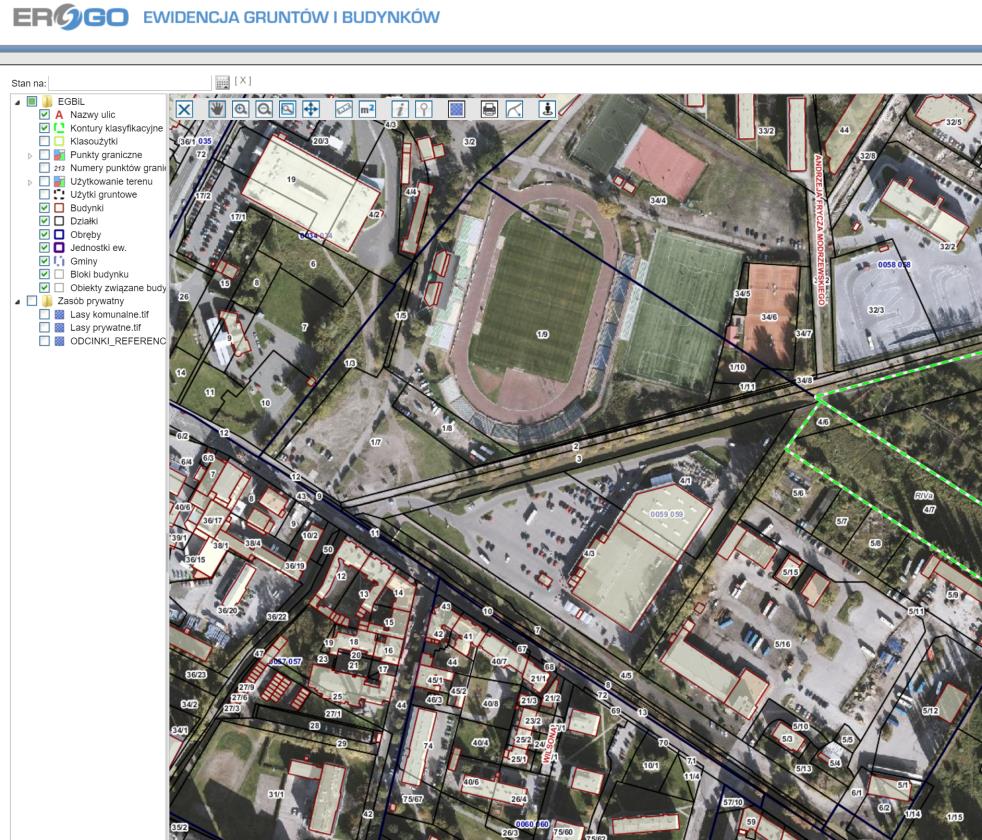
Task: Select the curve line drawing tool
Action: click(x=514, y=110)
